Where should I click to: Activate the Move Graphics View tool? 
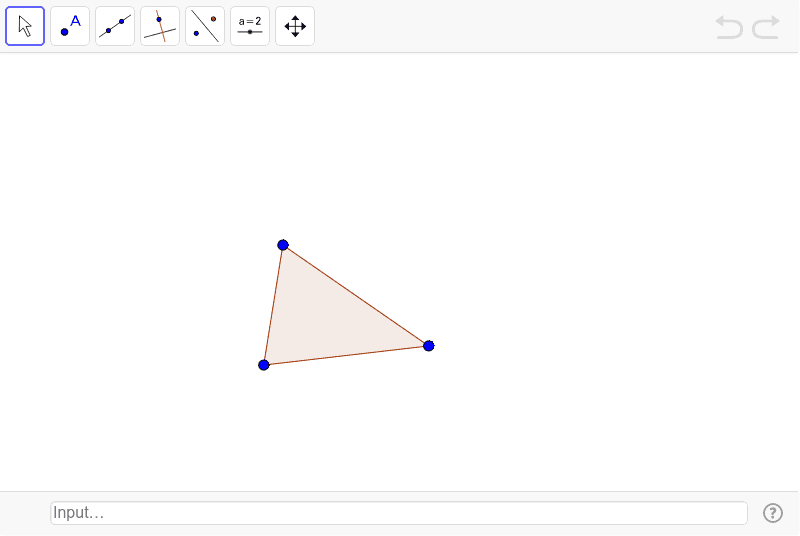(295, 26)
